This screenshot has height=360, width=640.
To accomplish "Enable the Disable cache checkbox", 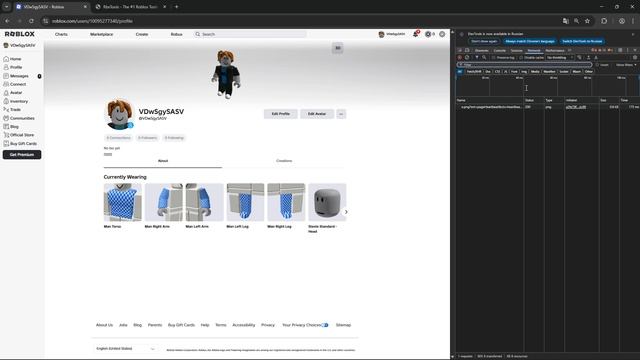I will pyautogui.click(x=521, y=58).
